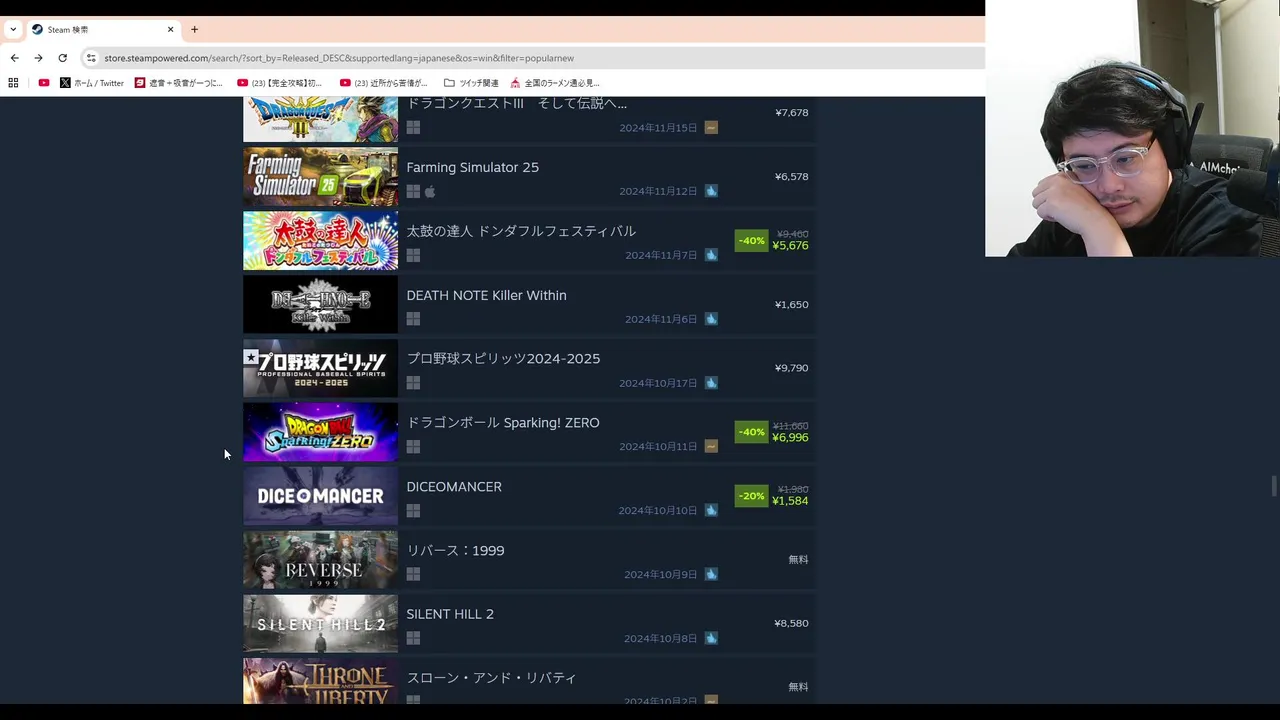Click プロ野球スピリッツ2024-2025 title text
The height and width of the screenshot is (720, 1280).
tap(503, 359)
